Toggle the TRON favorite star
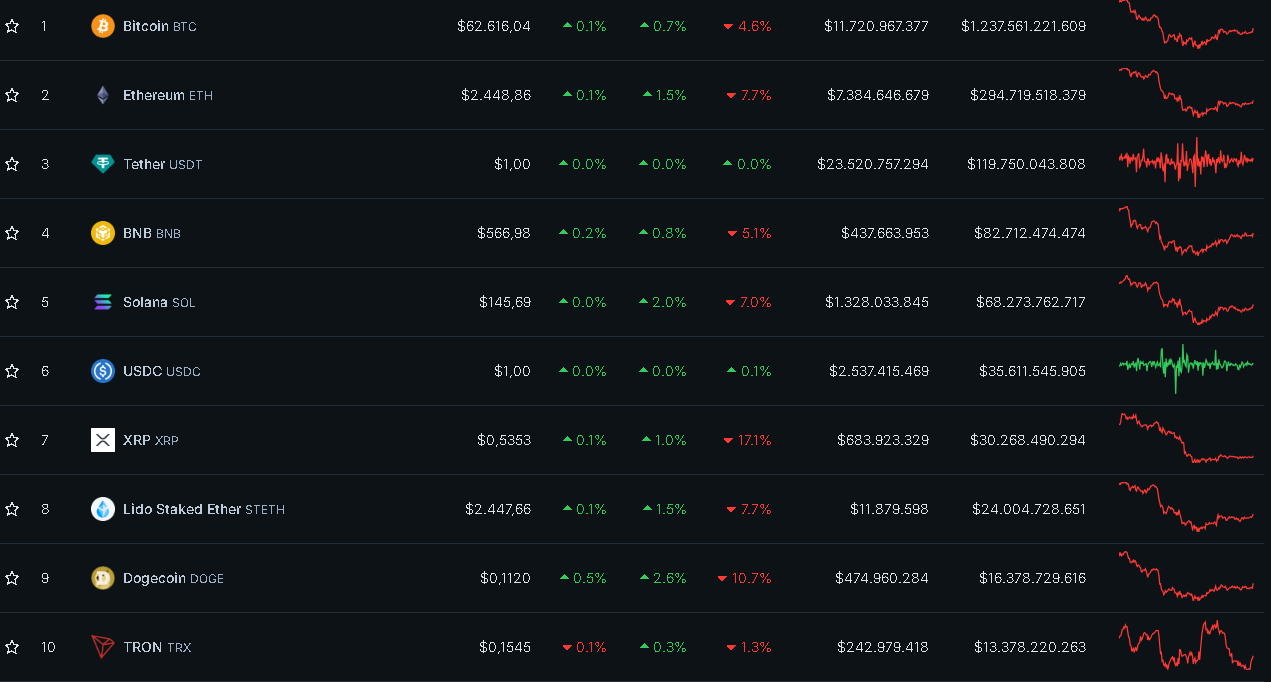1271x682 pixels. coord(12,647)
